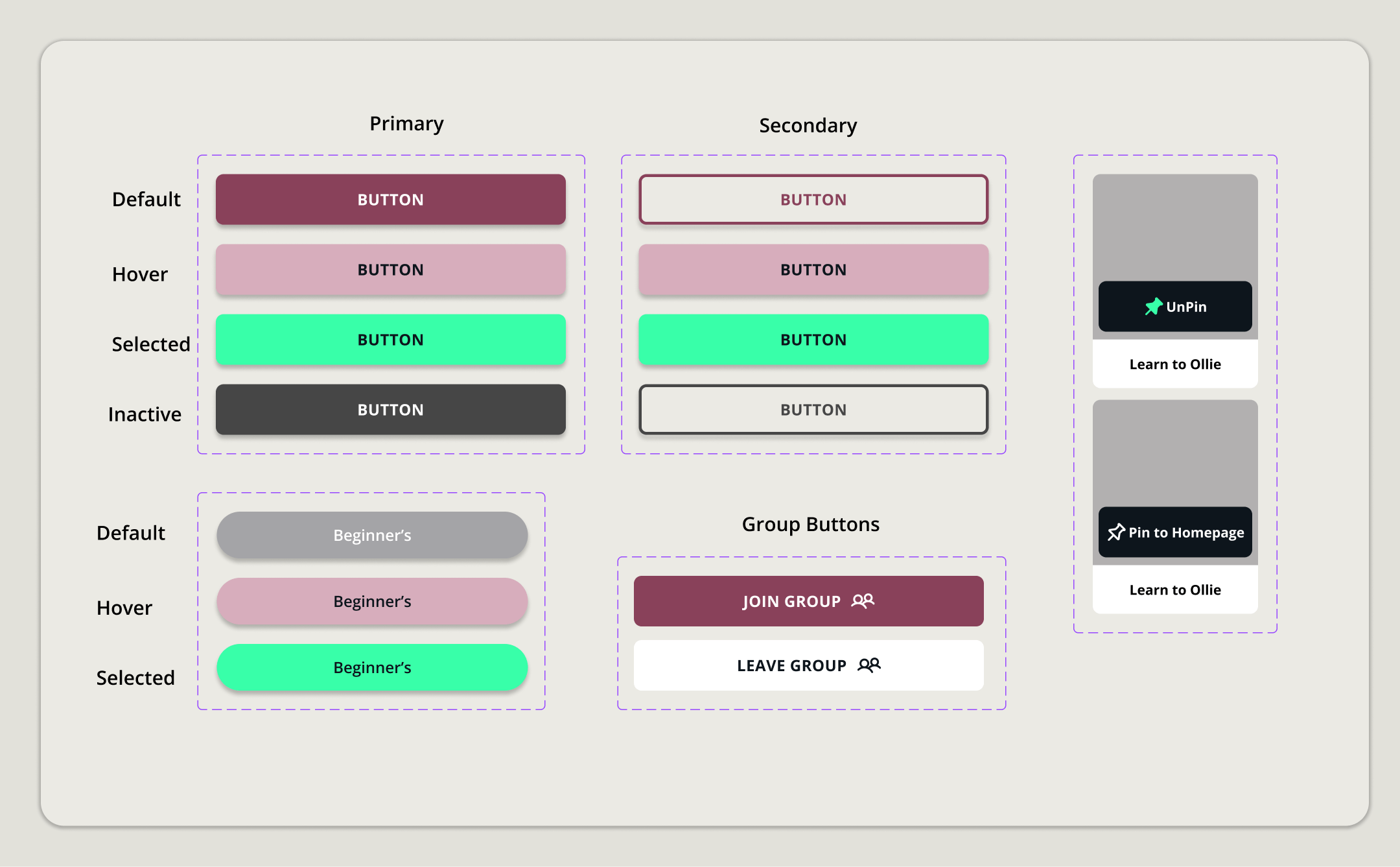Click the green pin icon on UnPin

[1153, 306]
